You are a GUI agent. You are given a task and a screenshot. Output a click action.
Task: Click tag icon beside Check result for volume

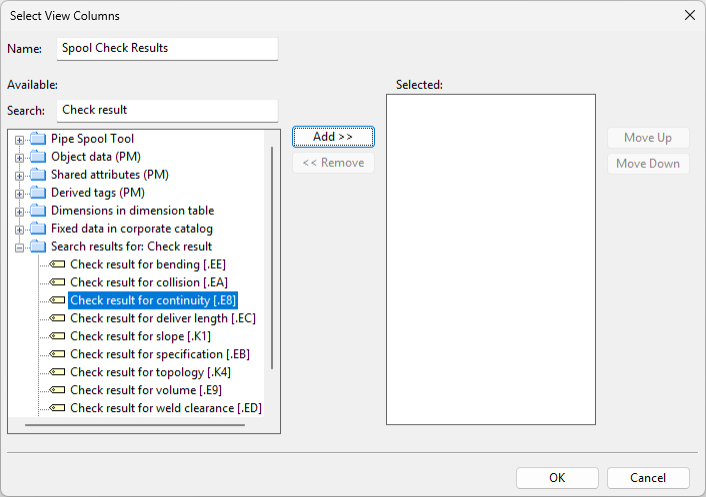57,390
